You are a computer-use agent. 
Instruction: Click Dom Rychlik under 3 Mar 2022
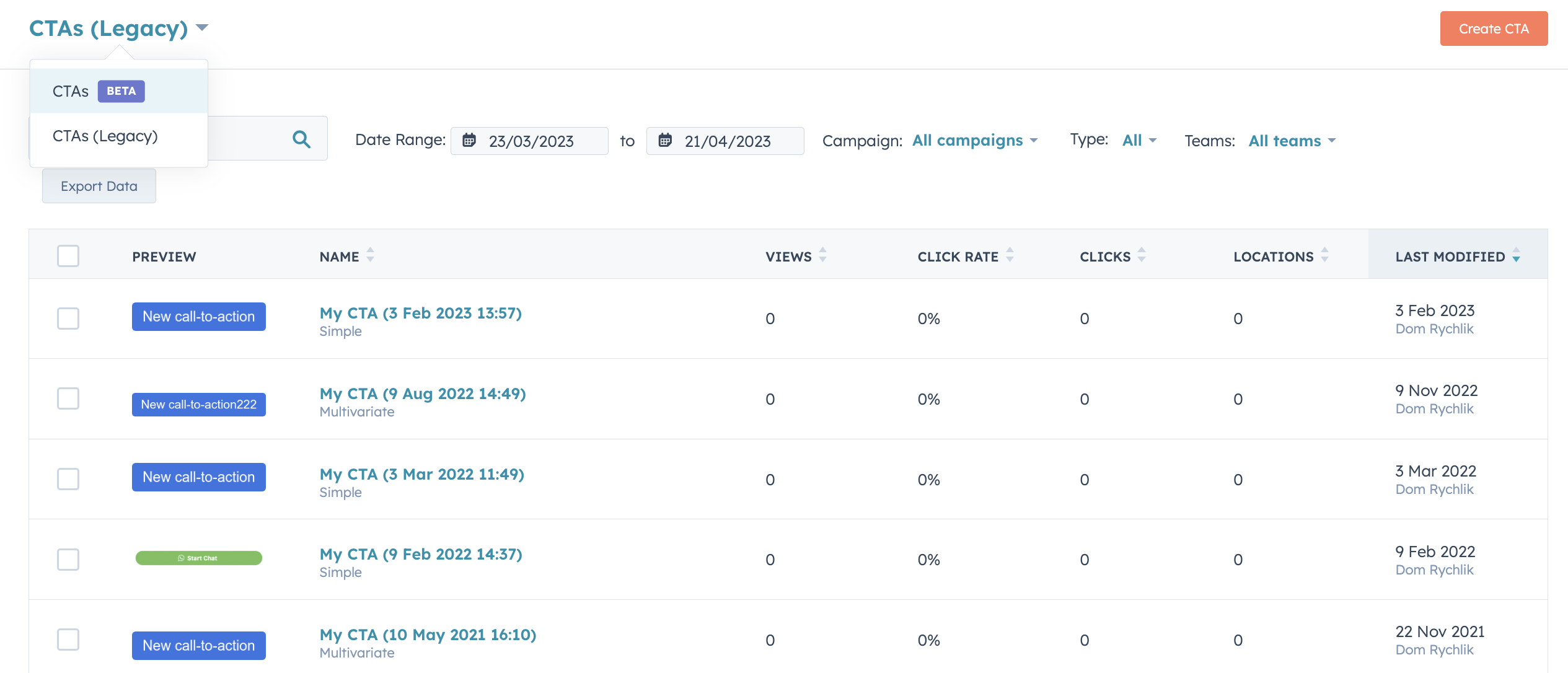1434,490
